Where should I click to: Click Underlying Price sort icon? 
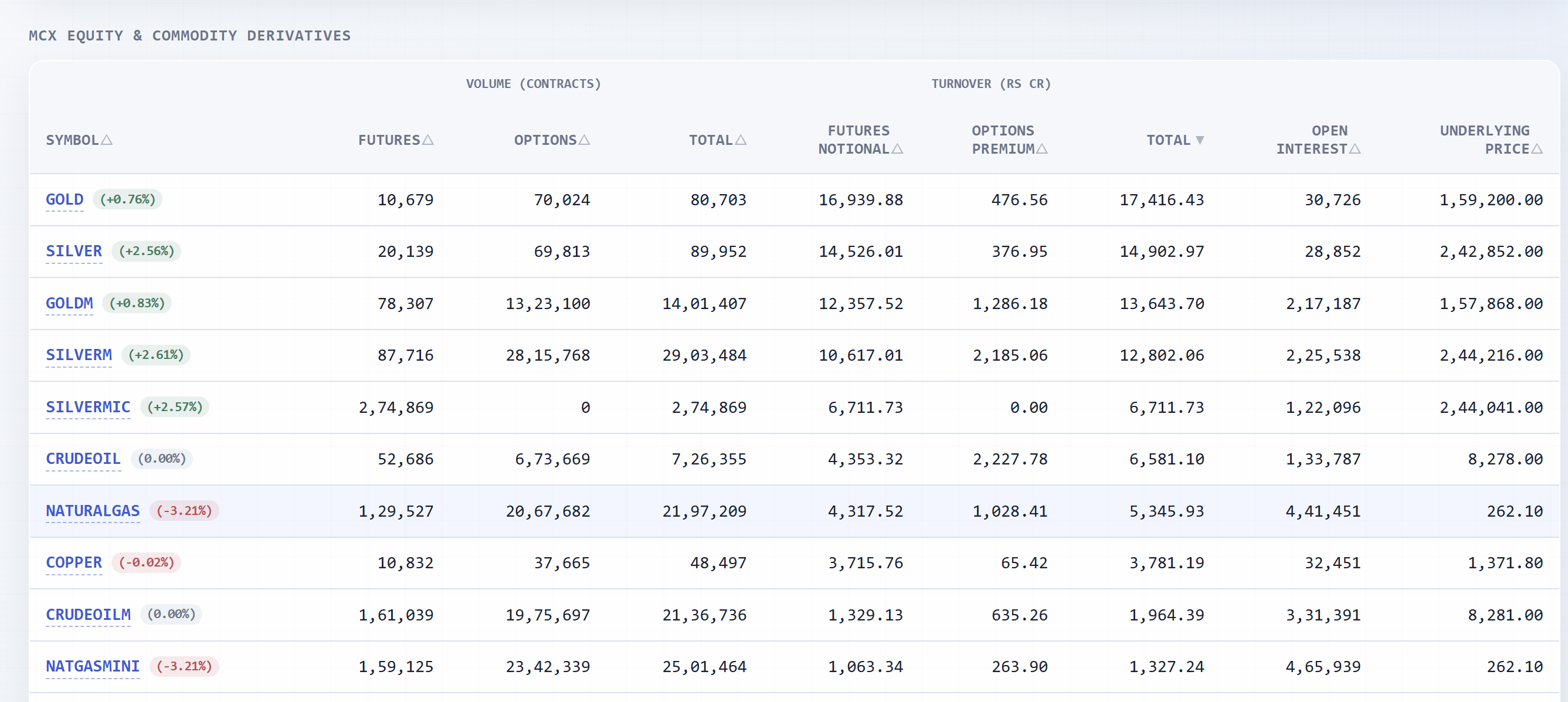click(x=1537, y=149)
